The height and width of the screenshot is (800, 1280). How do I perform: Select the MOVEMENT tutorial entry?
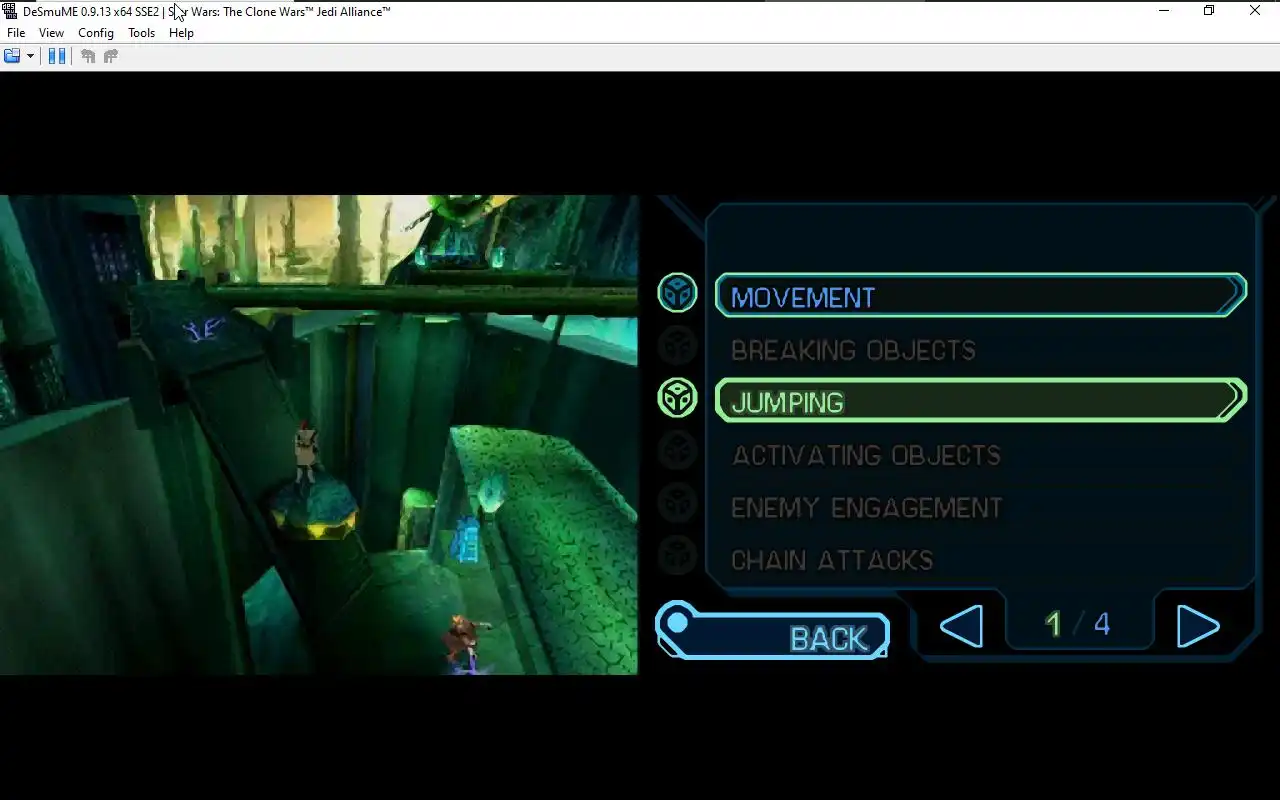tap(981, 296)
